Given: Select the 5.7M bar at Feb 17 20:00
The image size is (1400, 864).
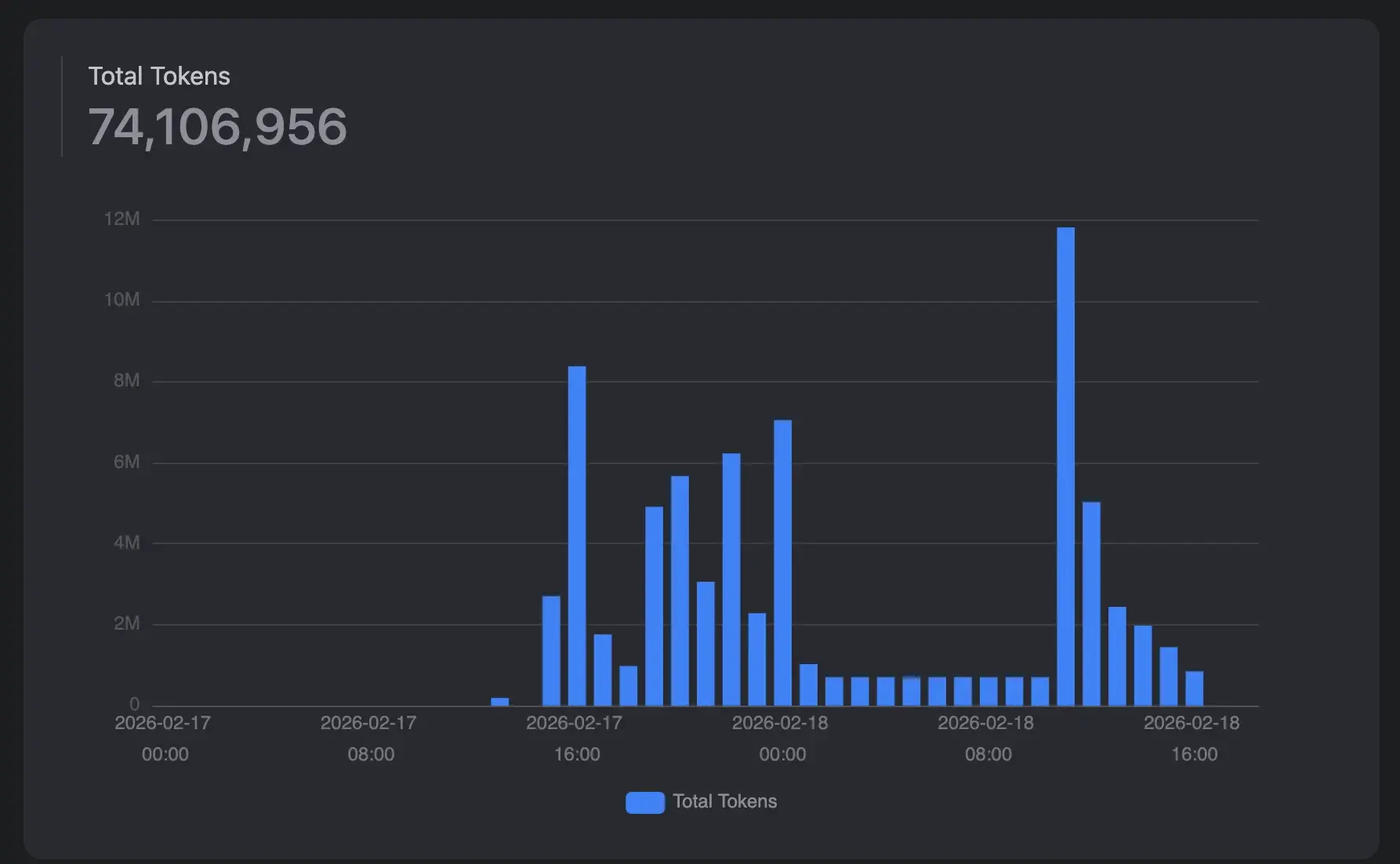Looking at the screenshot, I should pyautogui.click(x=680, y=590).
